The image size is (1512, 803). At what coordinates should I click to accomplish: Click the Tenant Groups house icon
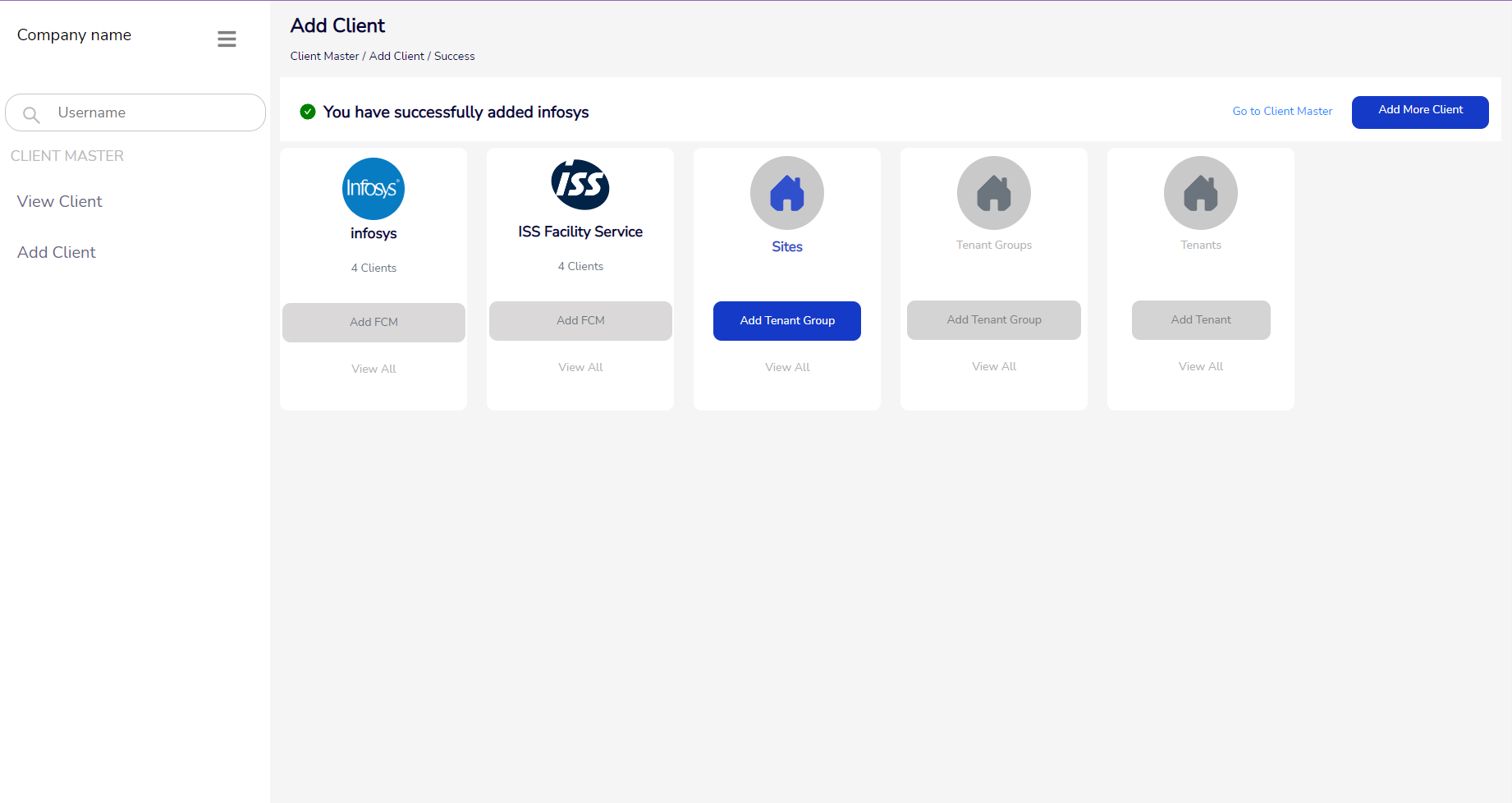pos(994,193)
